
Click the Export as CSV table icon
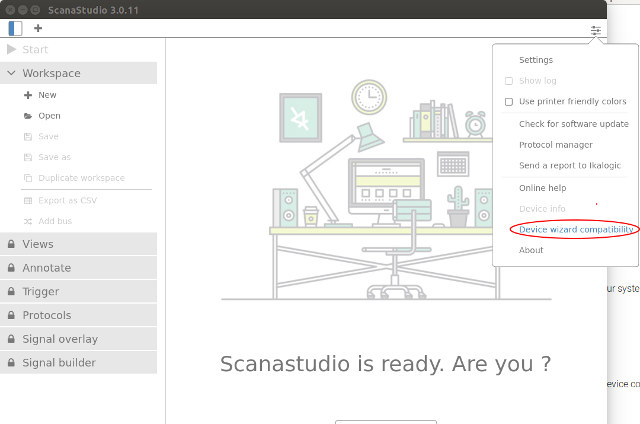click(28, 200)
